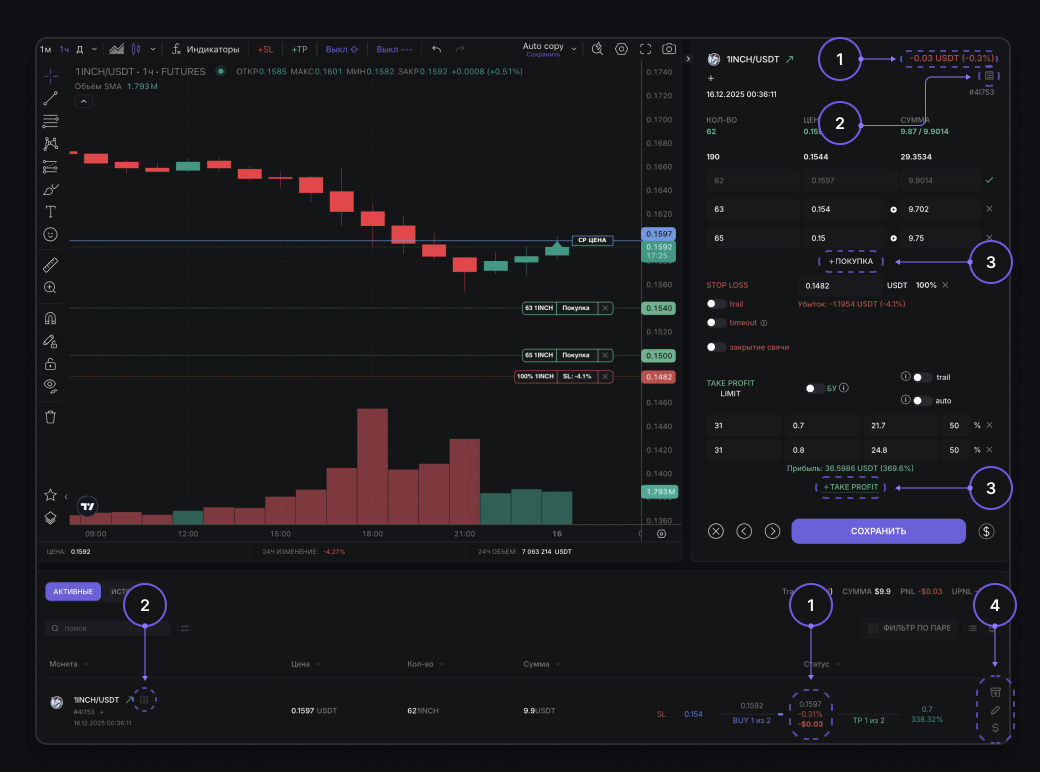Switch to the 'Активные' tab
The image size is (1040, 772).
72,592
